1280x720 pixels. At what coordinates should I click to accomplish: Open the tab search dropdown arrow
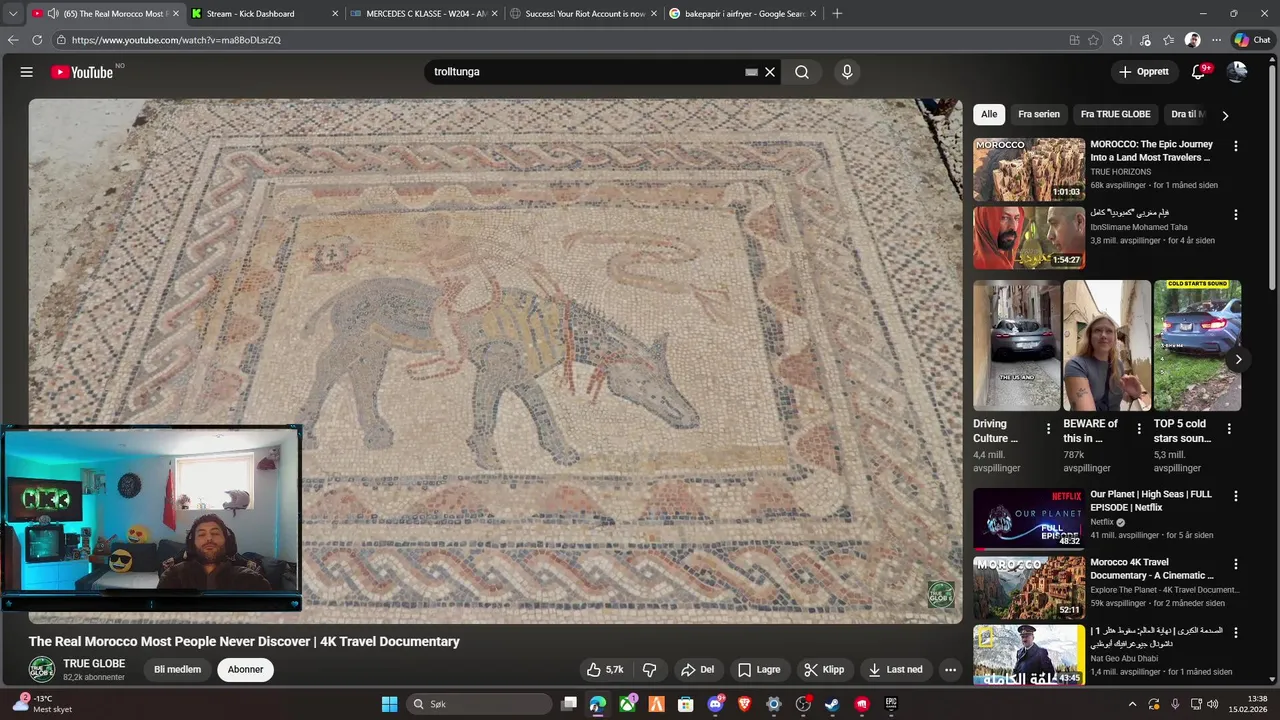(x=12, y=14)
